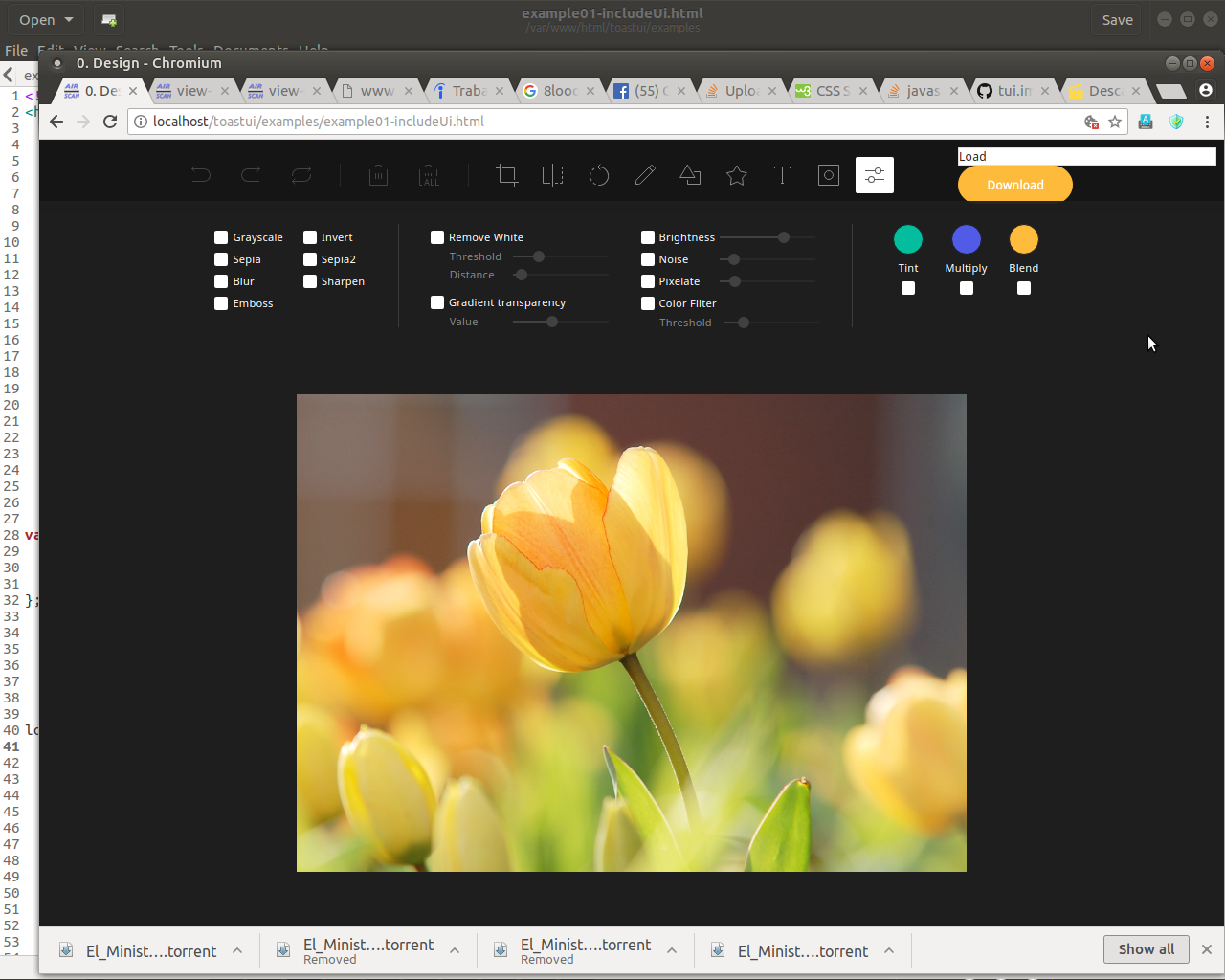This screenshot has width=1225, height=980.
Task: Open the gedit Open file dropdown
Action: pos(45,19)
